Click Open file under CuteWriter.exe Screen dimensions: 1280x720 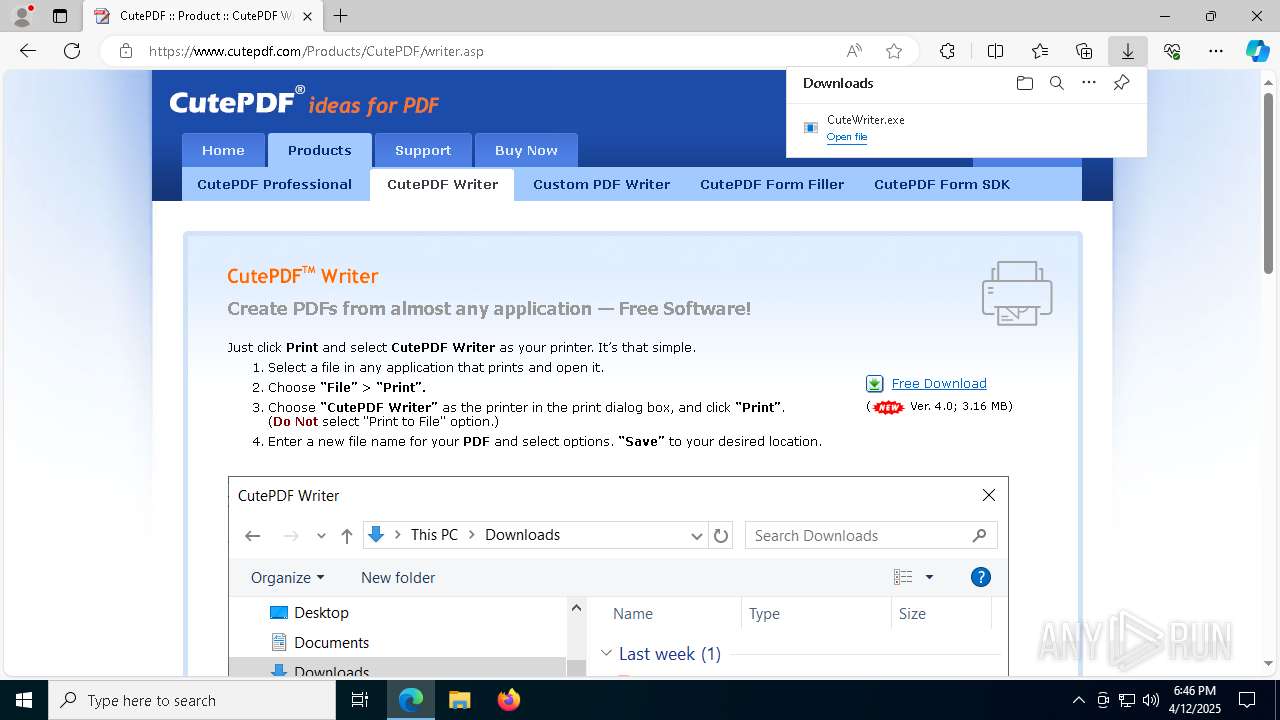click(x=847, y=137)
